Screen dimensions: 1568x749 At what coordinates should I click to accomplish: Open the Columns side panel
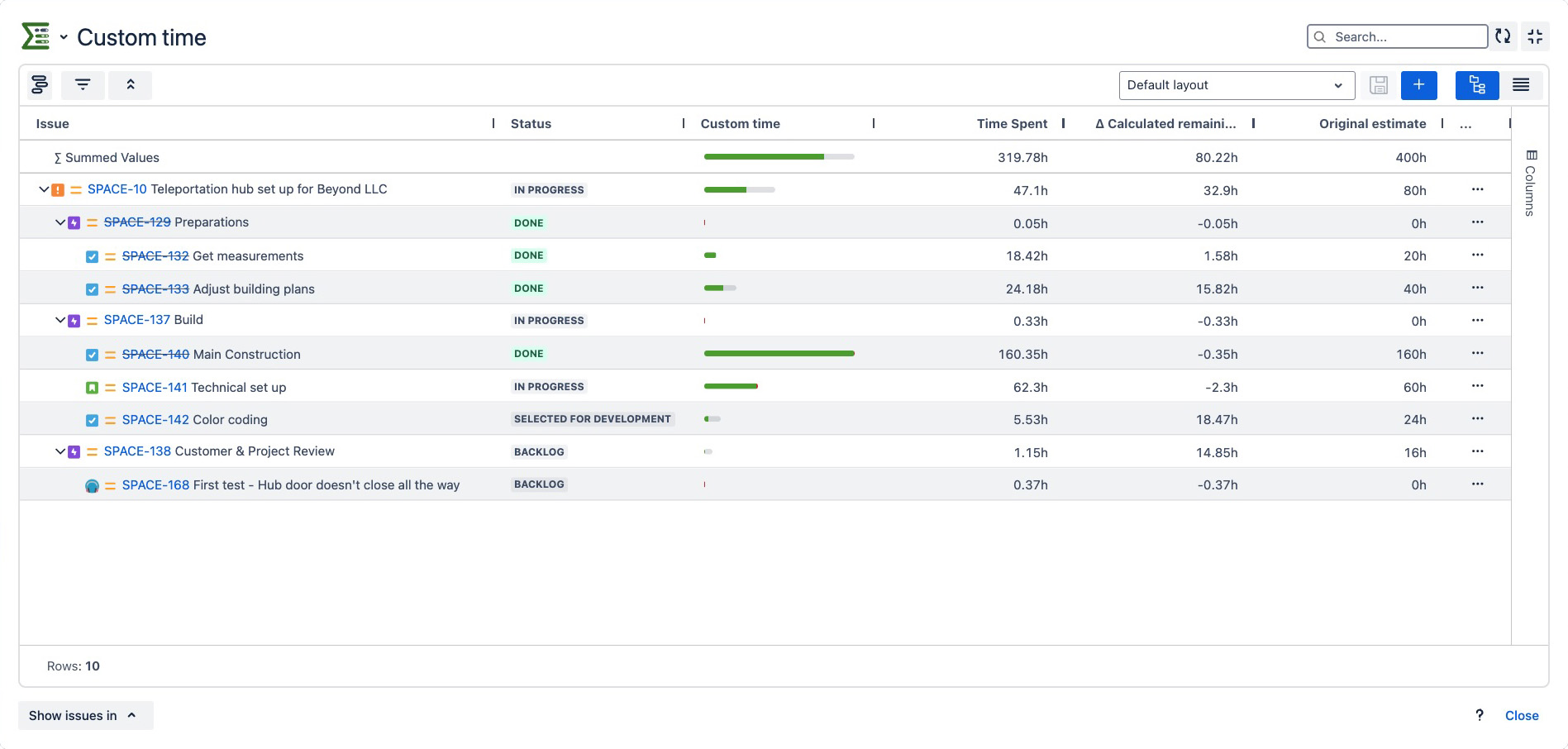coord(1531,184)
